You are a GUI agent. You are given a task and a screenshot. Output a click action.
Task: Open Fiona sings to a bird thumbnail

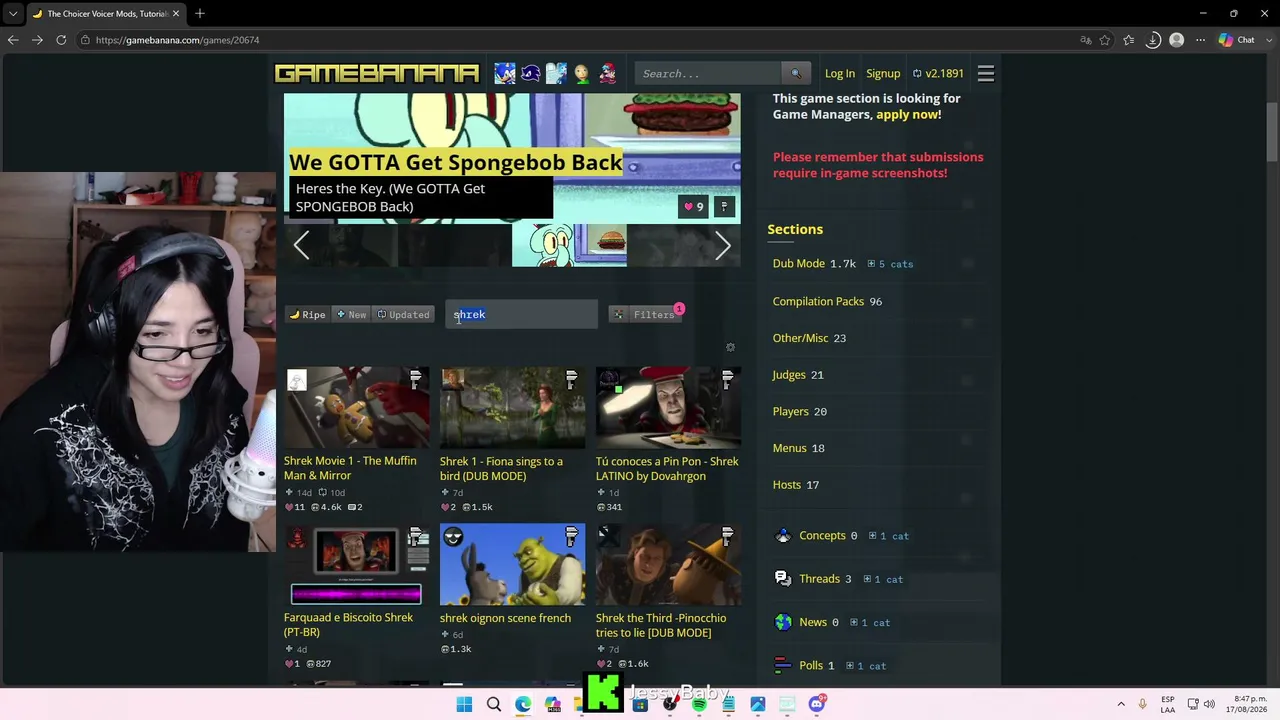click(x=512, y=407)
